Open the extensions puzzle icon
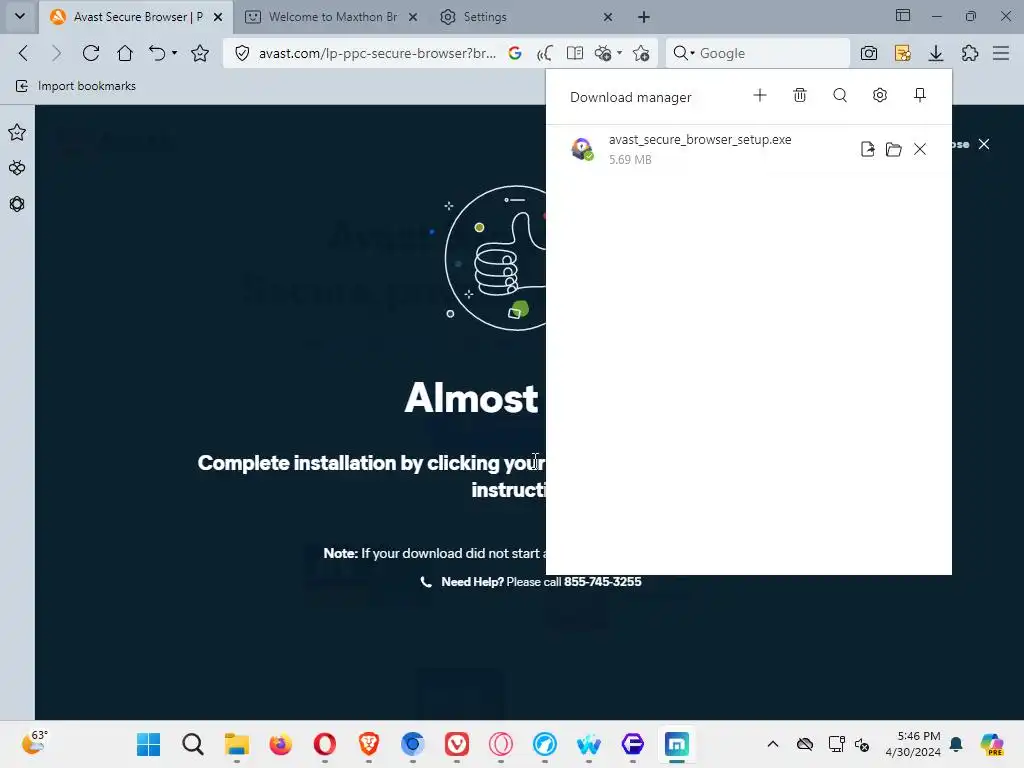The height and width of the screenshot is (768, 1024). (970, 53)
